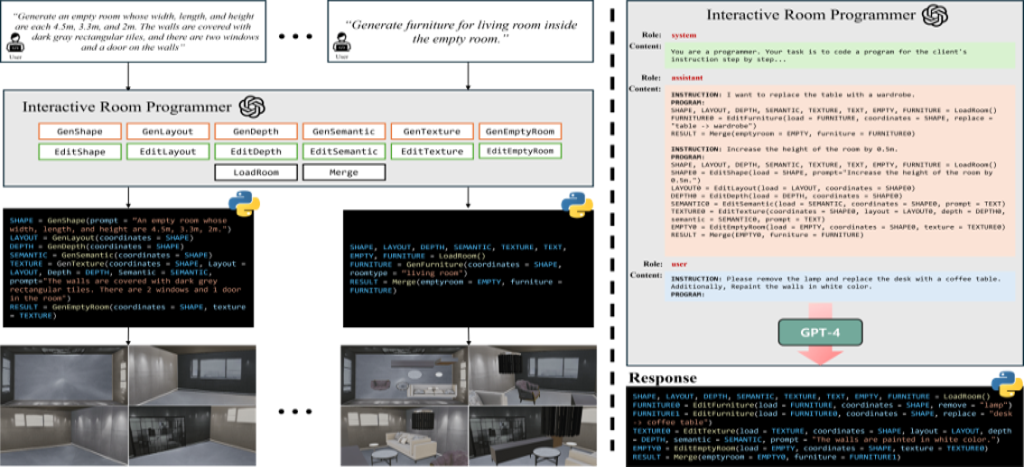
Task: Click the 'RESULT = GenEmptyRoom' line in left code block
Action: tap(127, 310)
